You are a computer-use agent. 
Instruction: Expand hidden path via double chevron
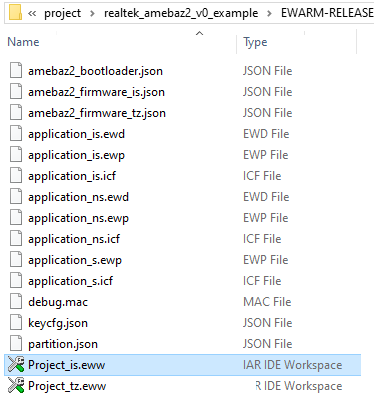pyautogui.click(x=32, y=13)
